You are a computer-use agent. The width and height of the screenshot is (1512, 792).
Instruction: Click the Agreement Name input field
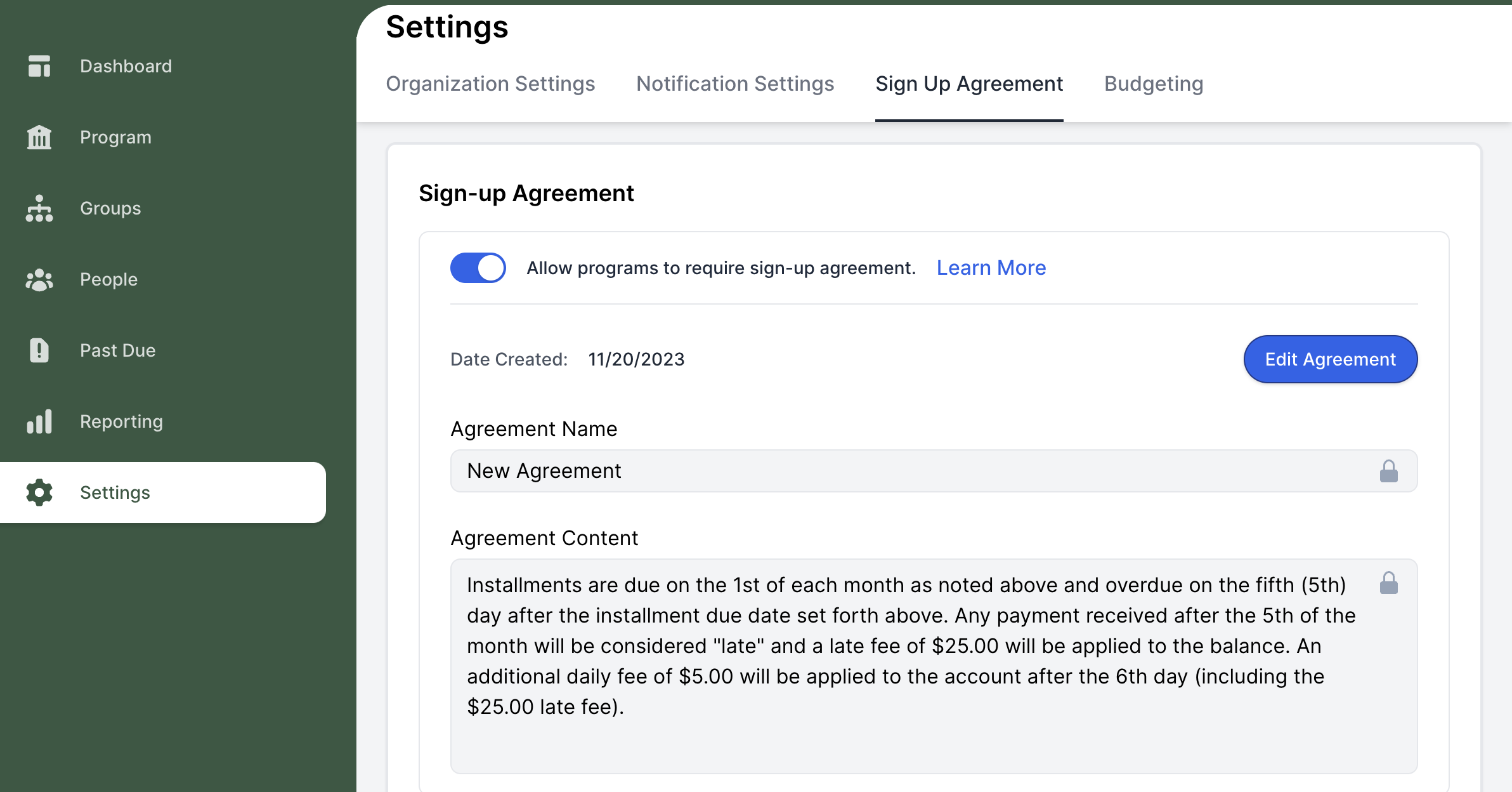click(x=934, y=471)
